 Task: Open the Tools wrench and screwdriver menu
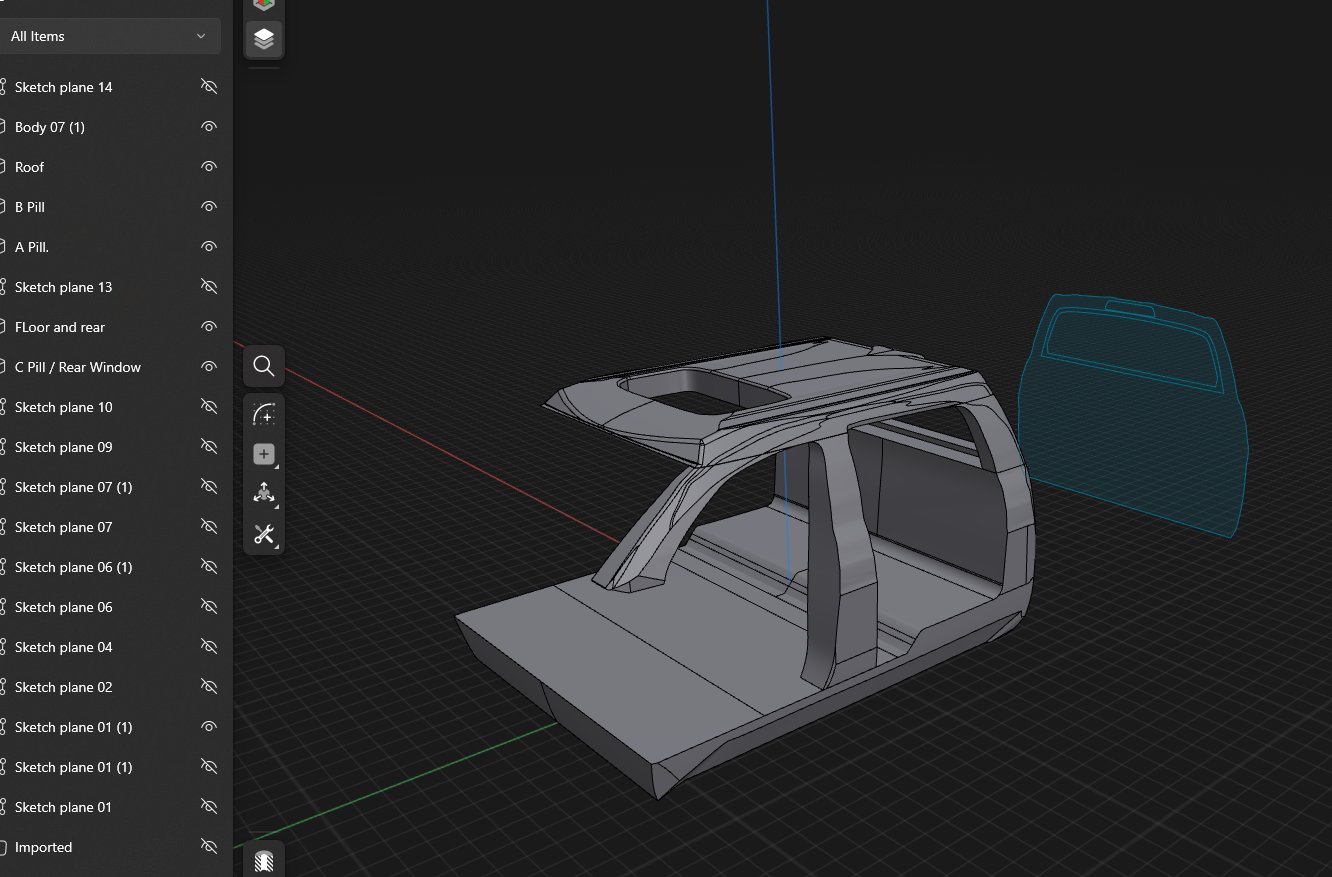tap(264, 534)
